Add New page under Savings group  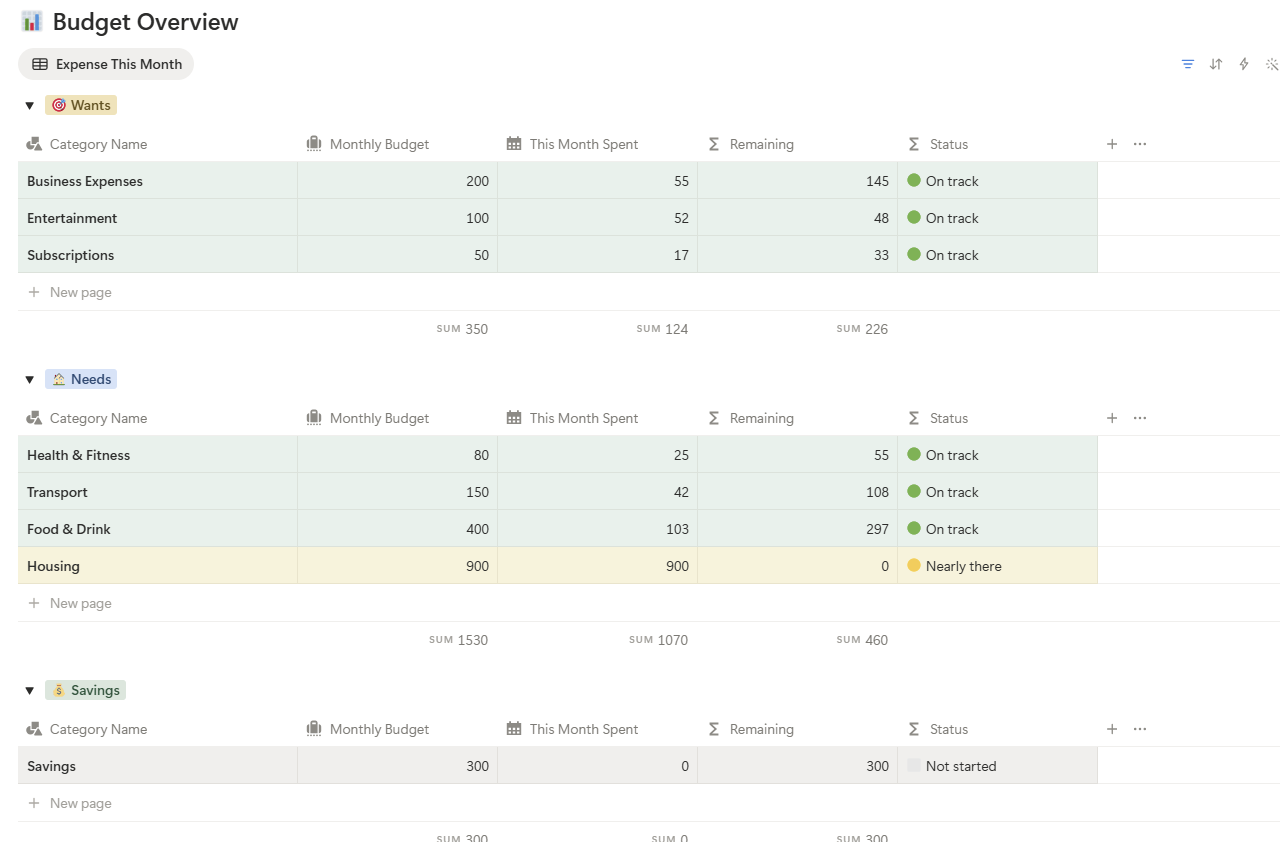pyautogui.click(x=70, y=803)
